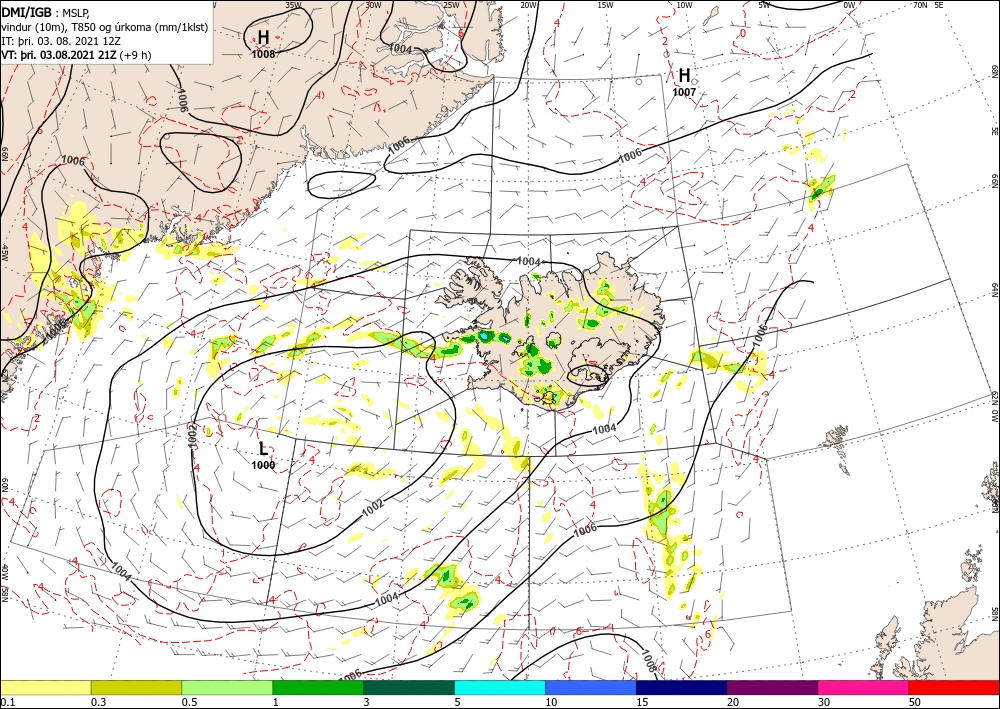Image resolution: width=1000 pixels, height=709 pixels.
Task: Click the '35W' longitude label
Action: coord(293,5)
